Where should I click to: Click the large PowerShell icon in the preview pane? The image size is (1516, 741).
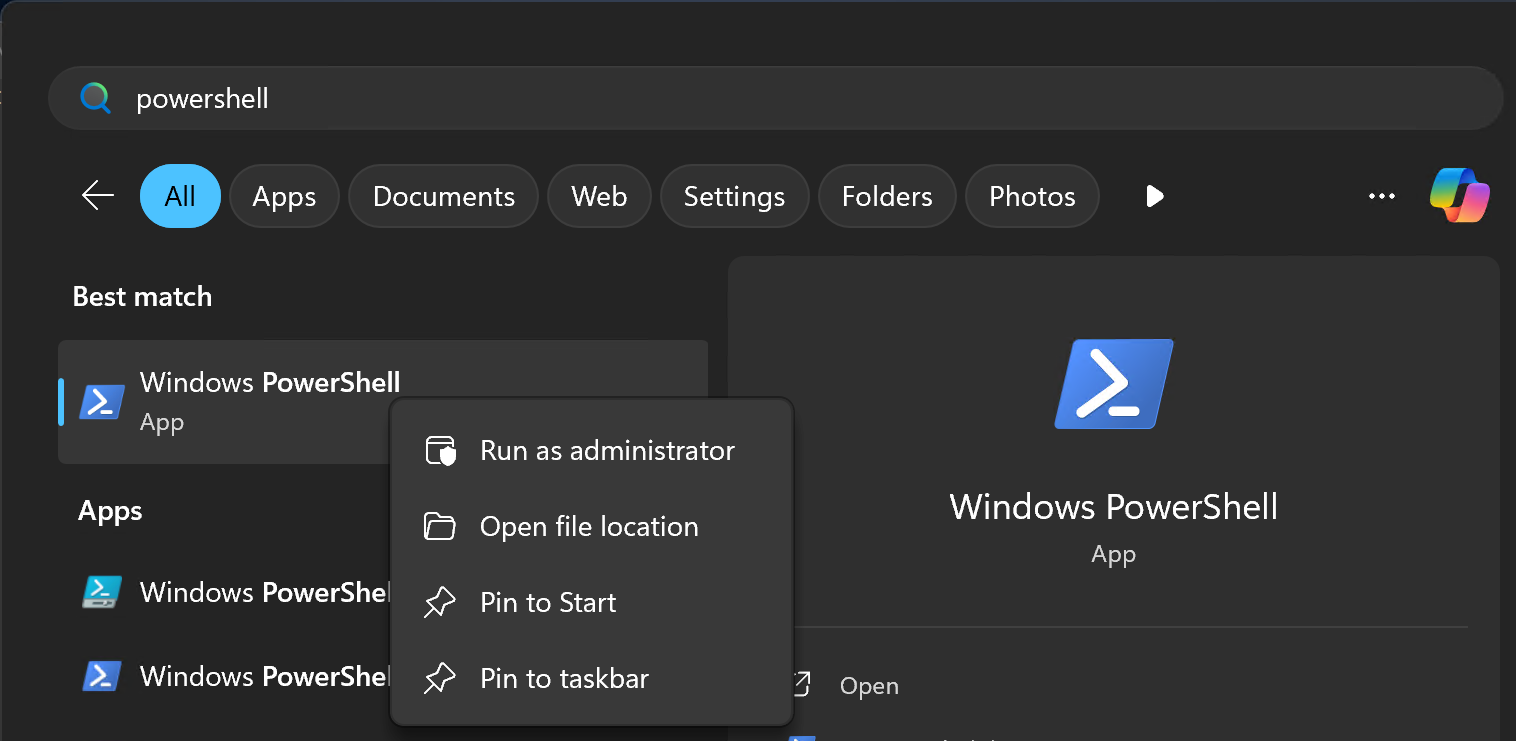pyautogui.click(x=1113, y=384)
